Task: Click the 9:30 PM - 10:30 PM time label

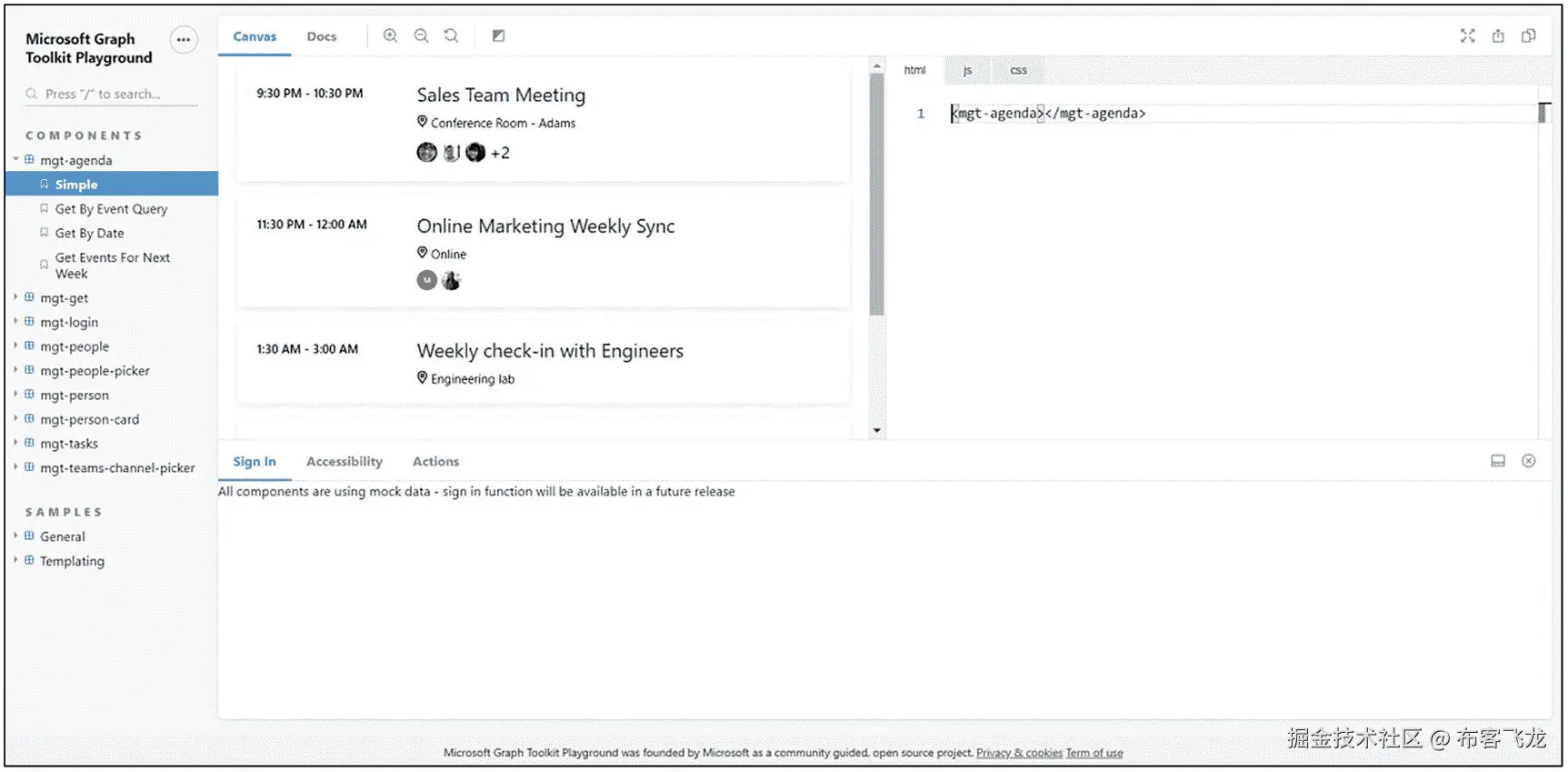Action: click(x=310, y=93)
